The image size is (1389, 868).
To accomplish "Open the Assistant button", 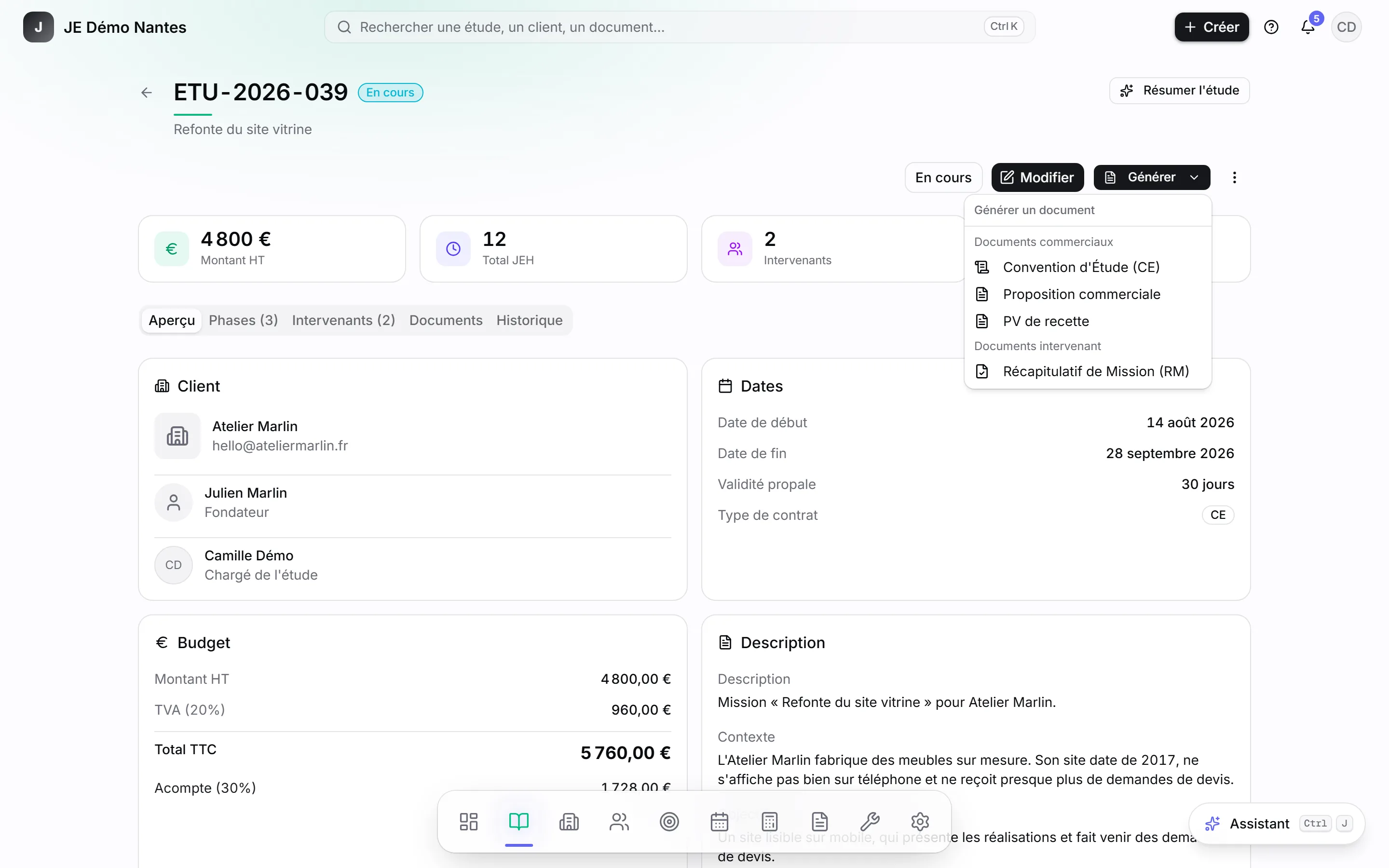I will click(1277, 824).
